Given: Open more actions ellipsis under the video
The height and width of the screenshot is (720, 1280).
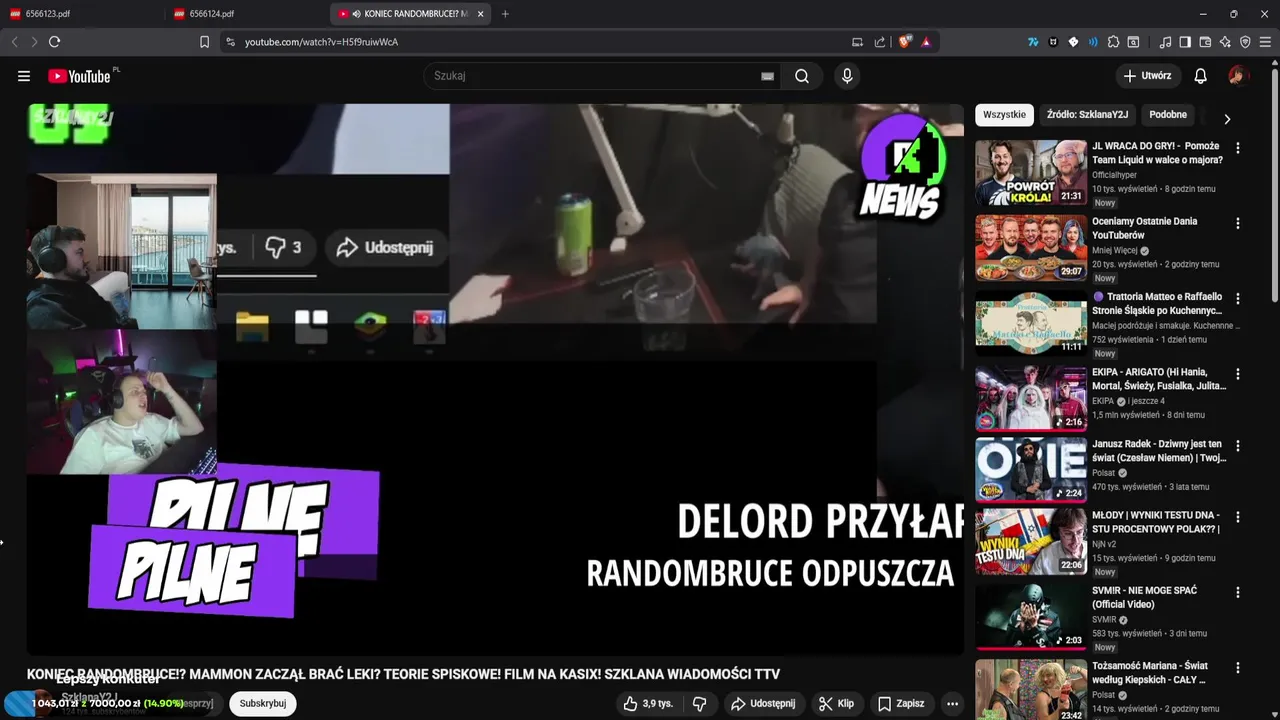Looking at the screenshot, I should (x=952, y=704).
